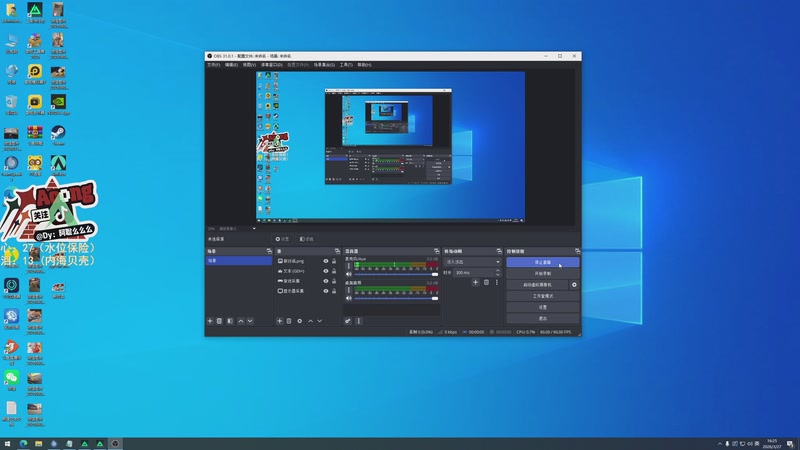
Task: Open the 文件(F) menu
Action: [x=213, y=65]
